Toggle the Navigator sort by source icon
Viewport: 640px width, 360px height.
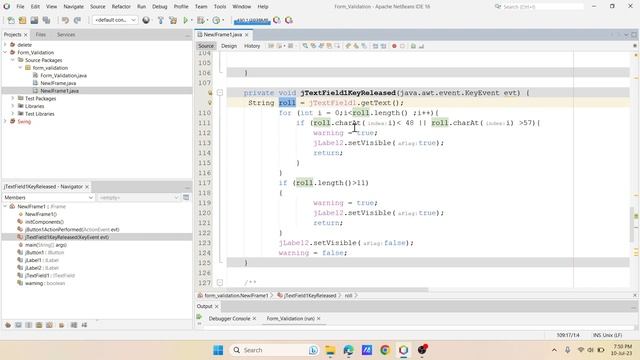pyautogui.click(x=84, y=325)
